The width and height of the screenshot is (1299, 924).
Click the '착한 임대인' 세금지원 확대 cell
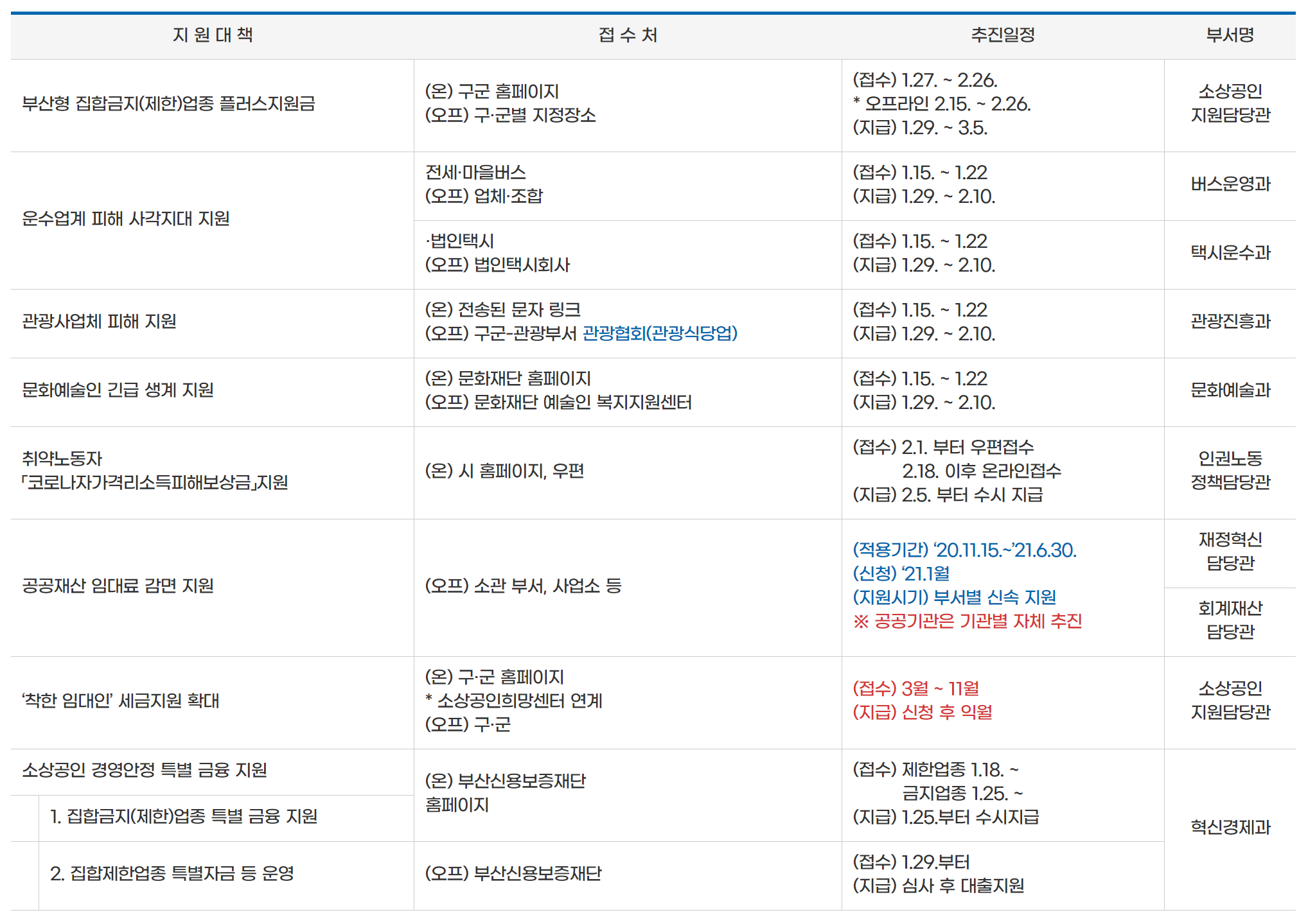[121, 701]
